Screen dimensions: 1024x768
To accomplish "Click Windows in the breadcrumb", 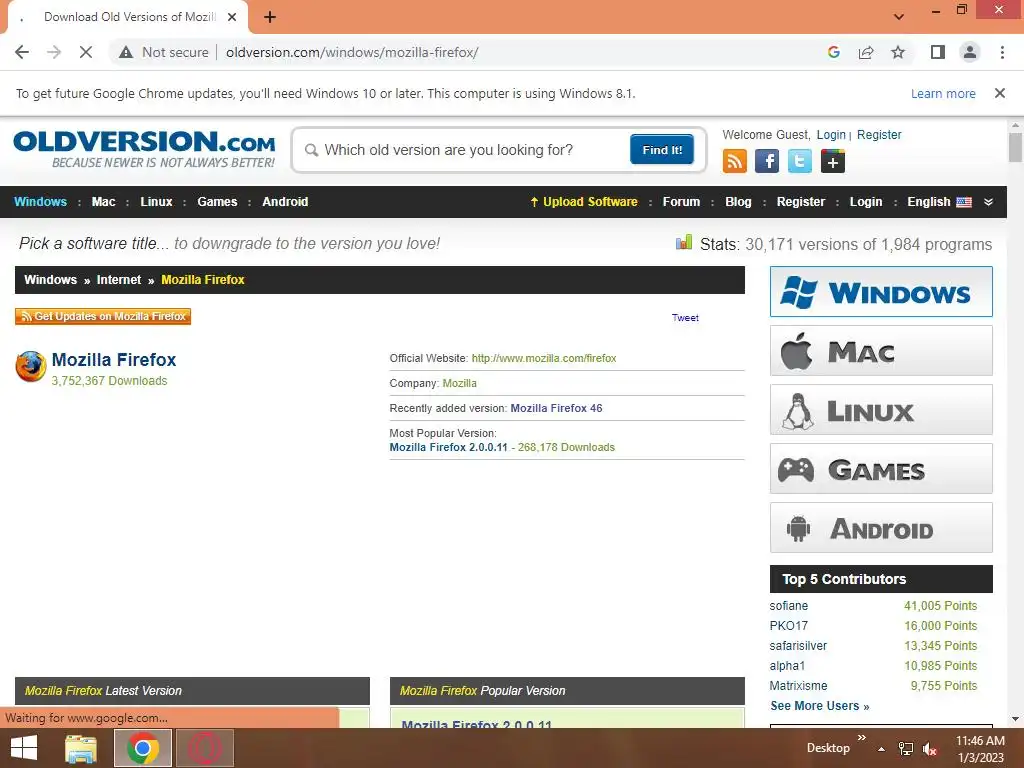I will 50,280.
